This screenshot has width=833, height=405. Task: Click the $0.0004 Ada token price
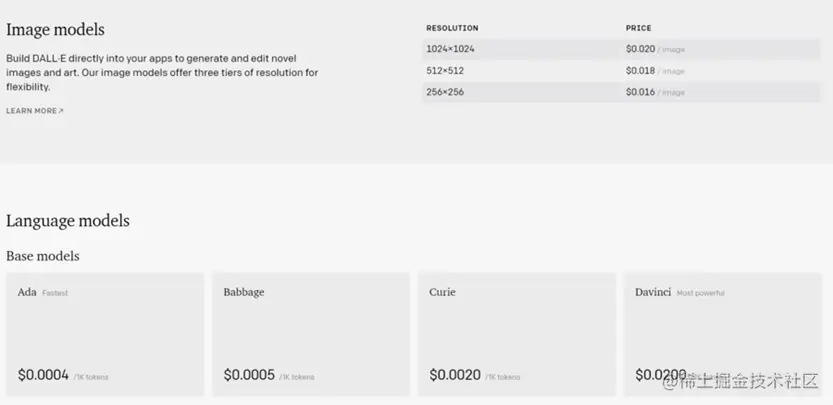[x=43, y=375]
